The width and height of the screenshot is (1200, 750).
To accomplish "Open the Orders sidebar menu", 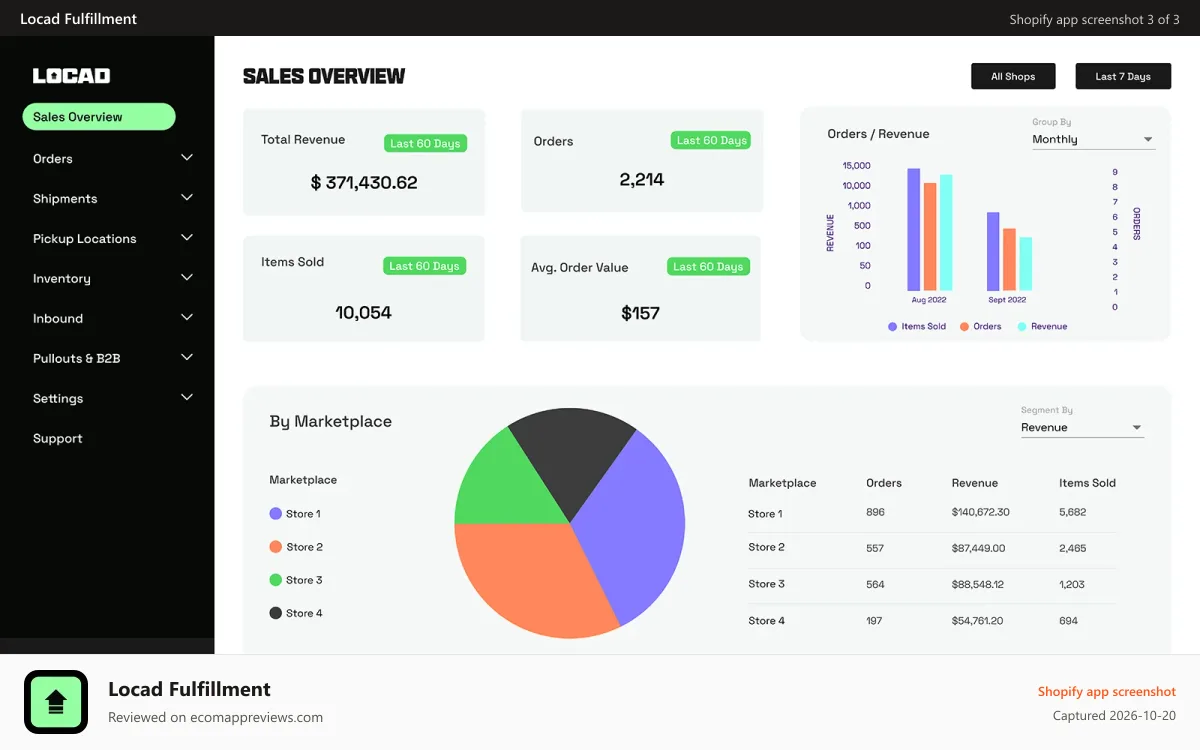I will (x=53, y=159).
